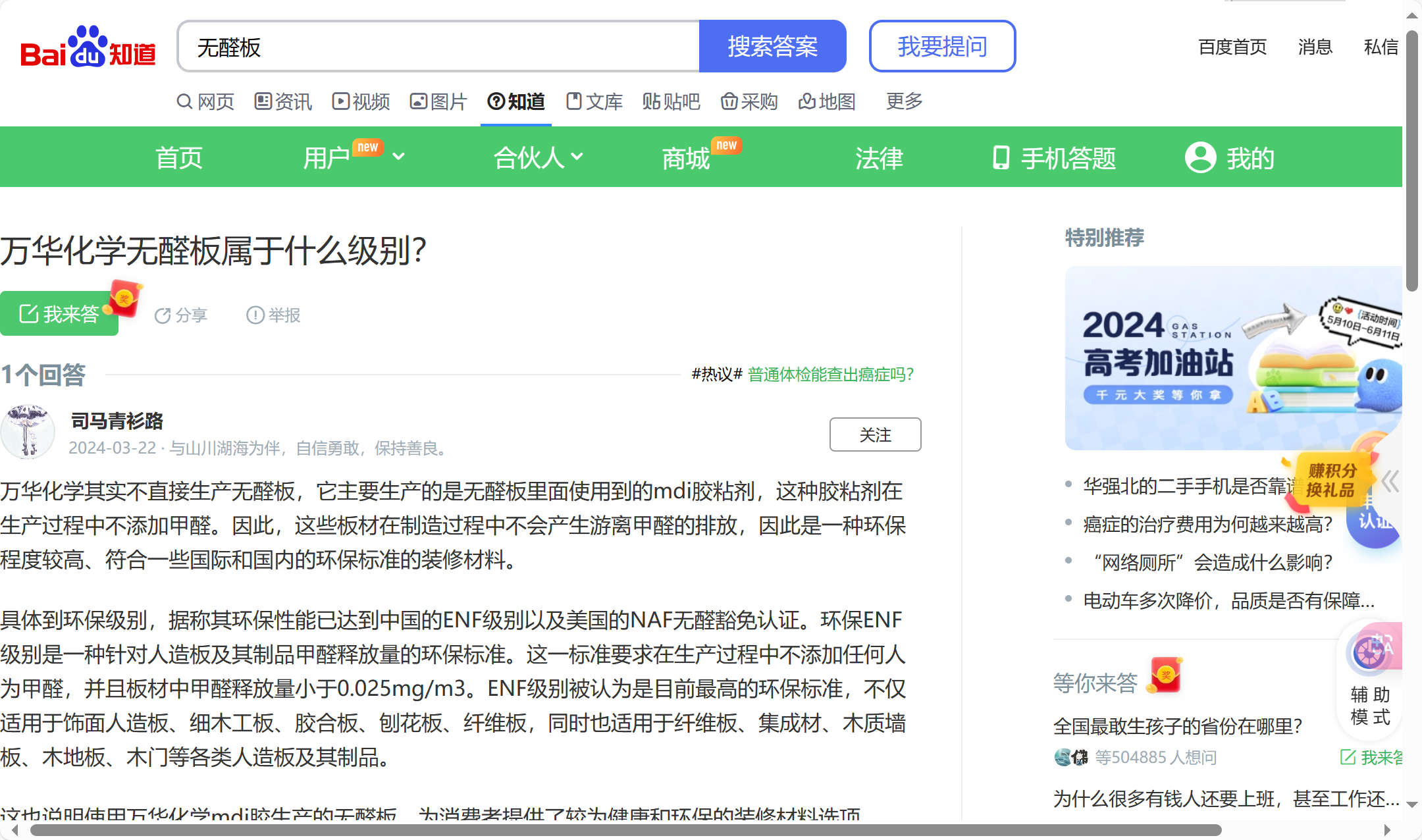Open the user profile icon labeled 我的
This screenshot has width=1422, height=840.
coord(1200,158)
